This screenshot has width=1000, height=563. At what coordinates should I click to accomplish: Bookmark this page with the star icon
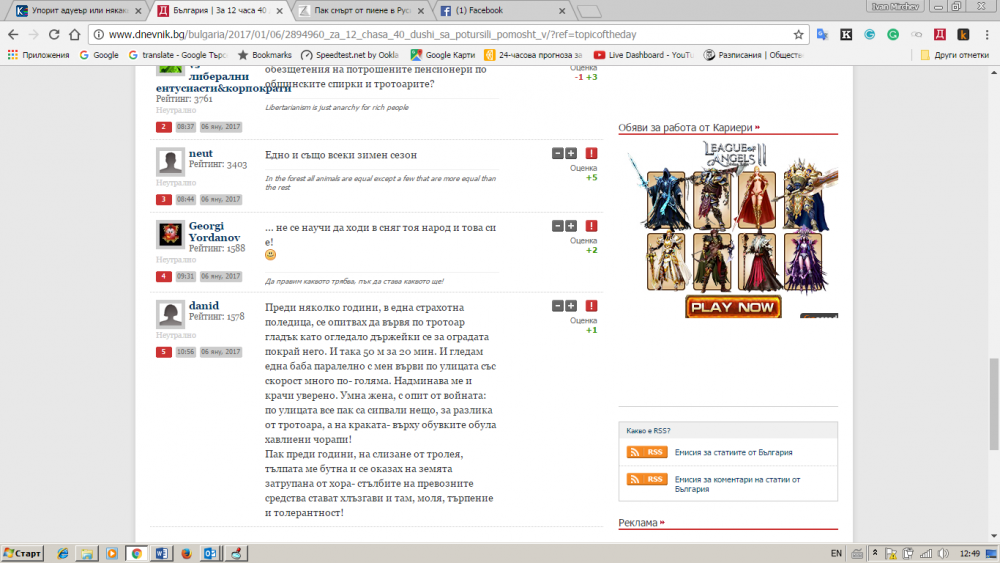798,34
